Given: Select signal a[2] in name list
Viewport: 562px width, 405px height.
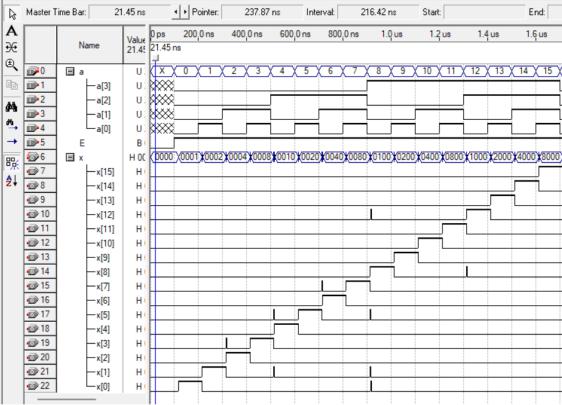Looking at the screenshot, I should pos(103,100).
